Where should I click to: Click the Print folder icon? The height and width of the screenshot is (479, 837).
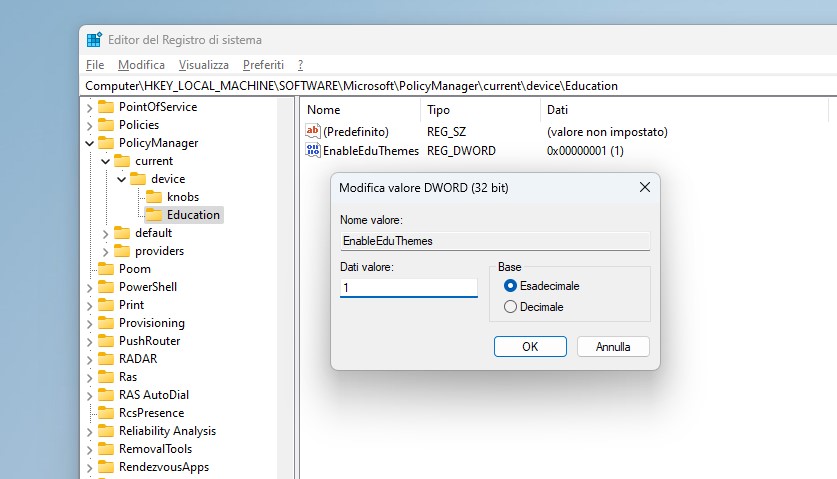pos(106,305)
